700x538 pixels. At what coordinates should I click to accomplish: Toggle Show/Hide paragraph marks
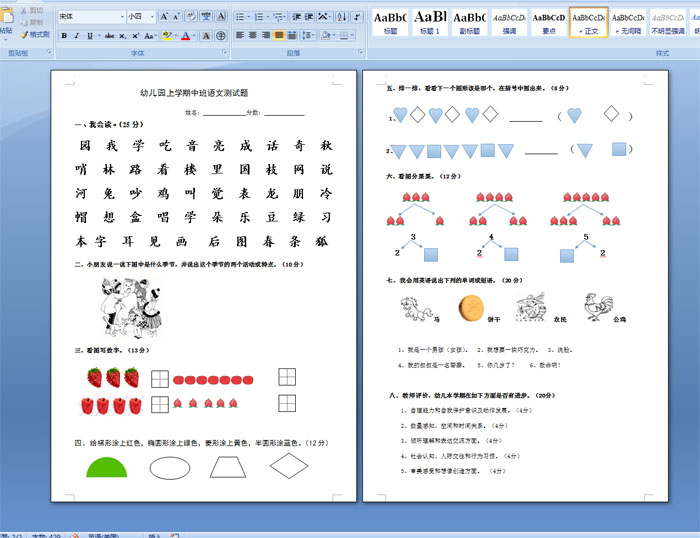(357, 17)
